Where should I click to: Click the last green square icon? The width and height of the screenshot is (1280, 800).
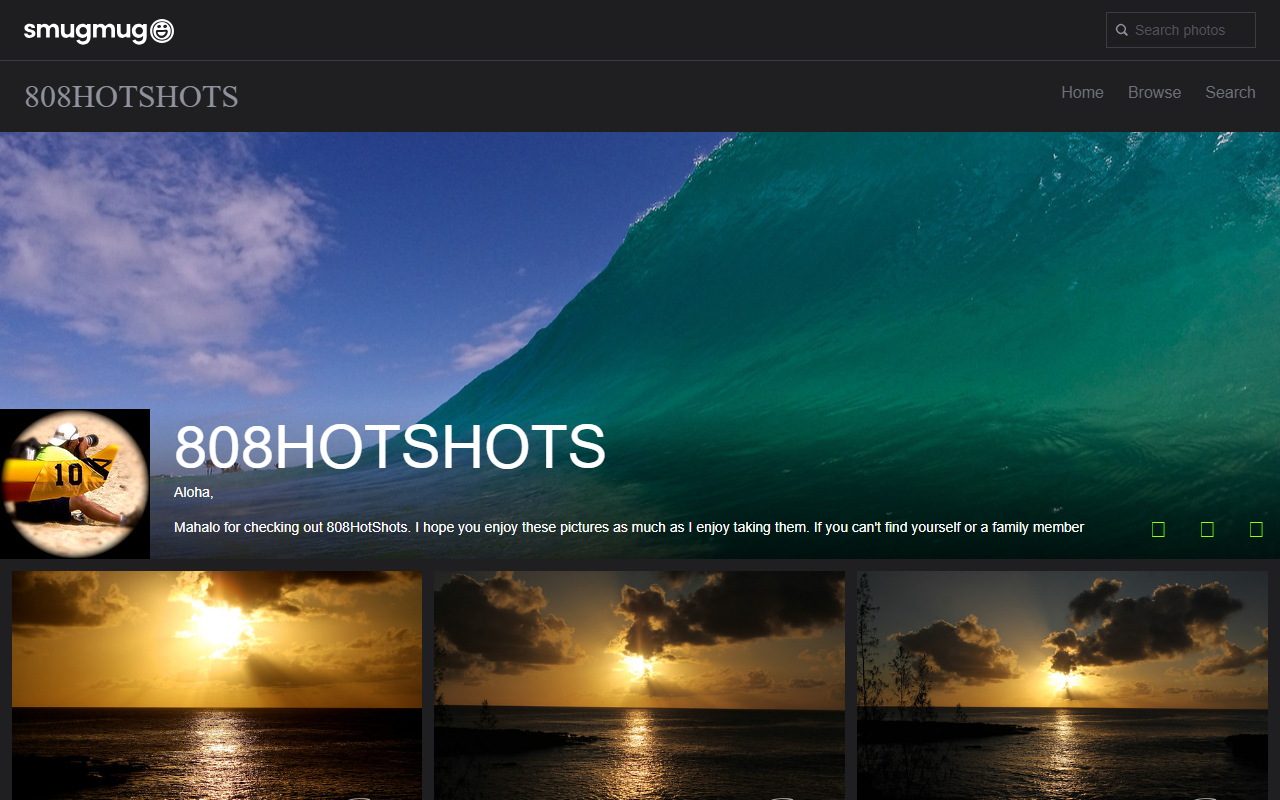tap(1256, 530)
